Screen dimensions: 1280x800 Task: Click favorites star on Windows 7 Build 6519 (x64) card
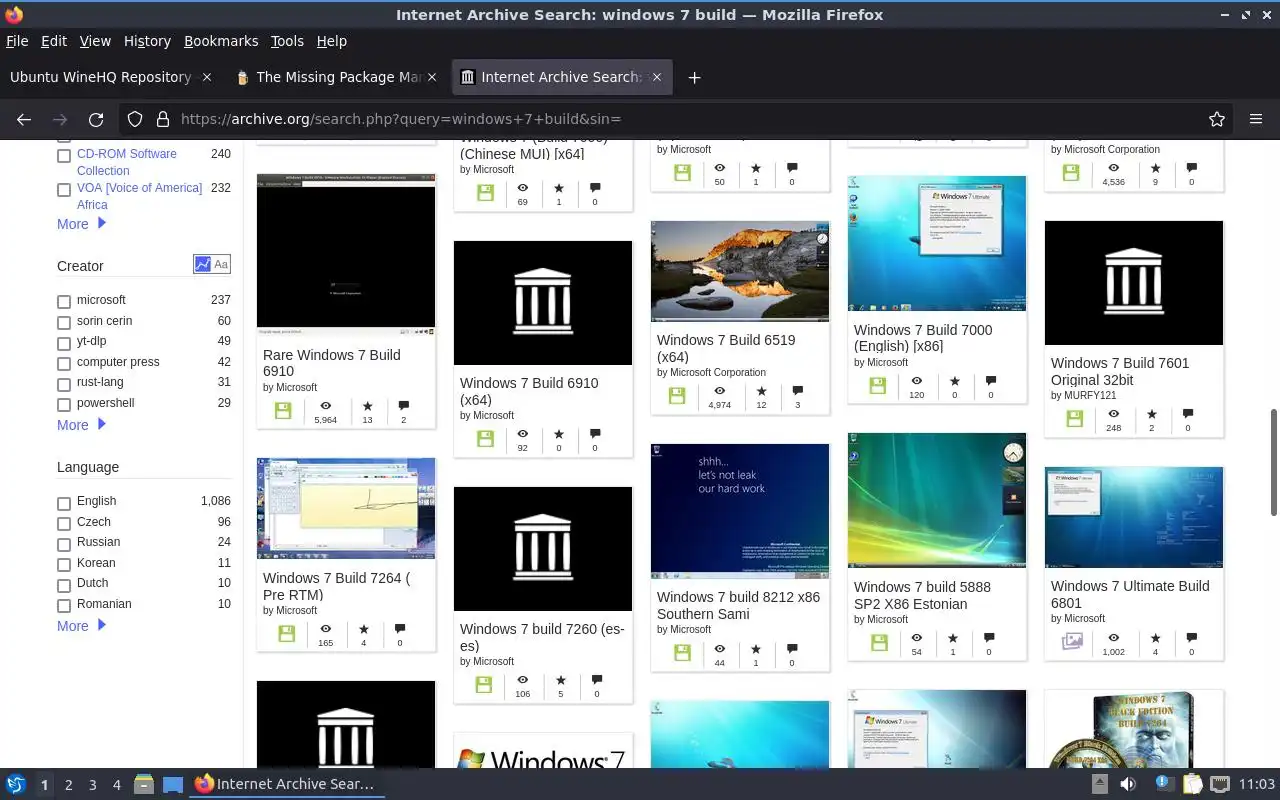[761, 391]
